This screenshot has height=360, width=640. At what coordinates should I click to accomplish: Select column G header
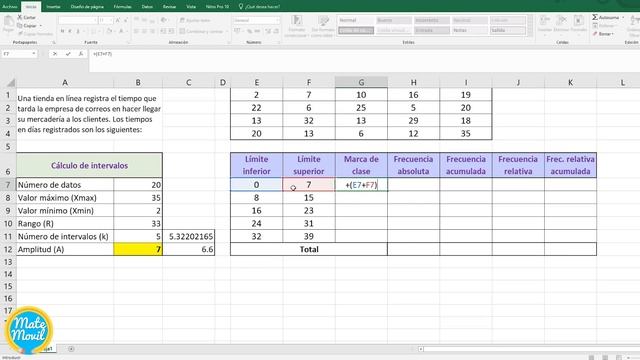(361, 82)
